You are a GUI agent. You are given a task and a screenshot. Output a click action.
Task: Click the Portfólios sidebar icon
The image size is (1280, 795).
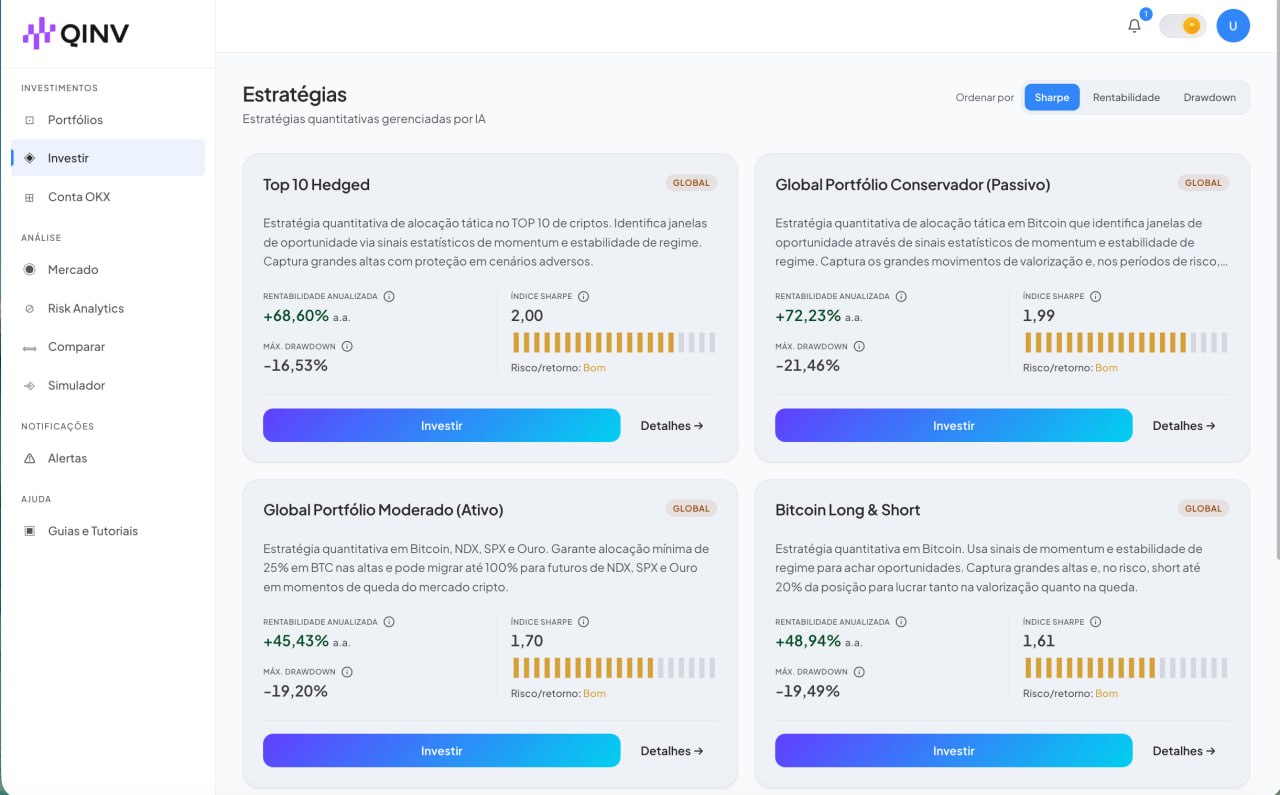[29, 120]
